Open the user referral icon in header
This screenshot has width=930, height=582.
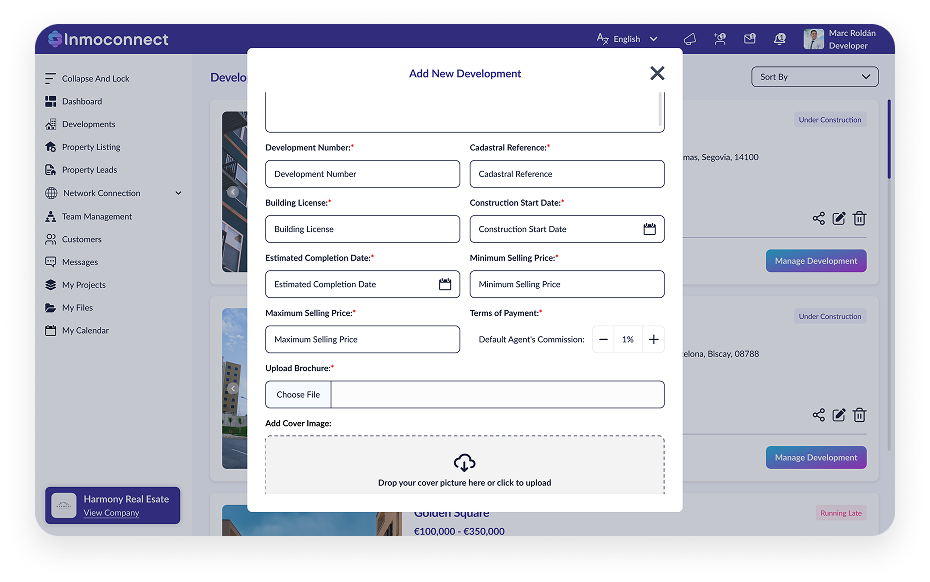[x=720, y=39]
